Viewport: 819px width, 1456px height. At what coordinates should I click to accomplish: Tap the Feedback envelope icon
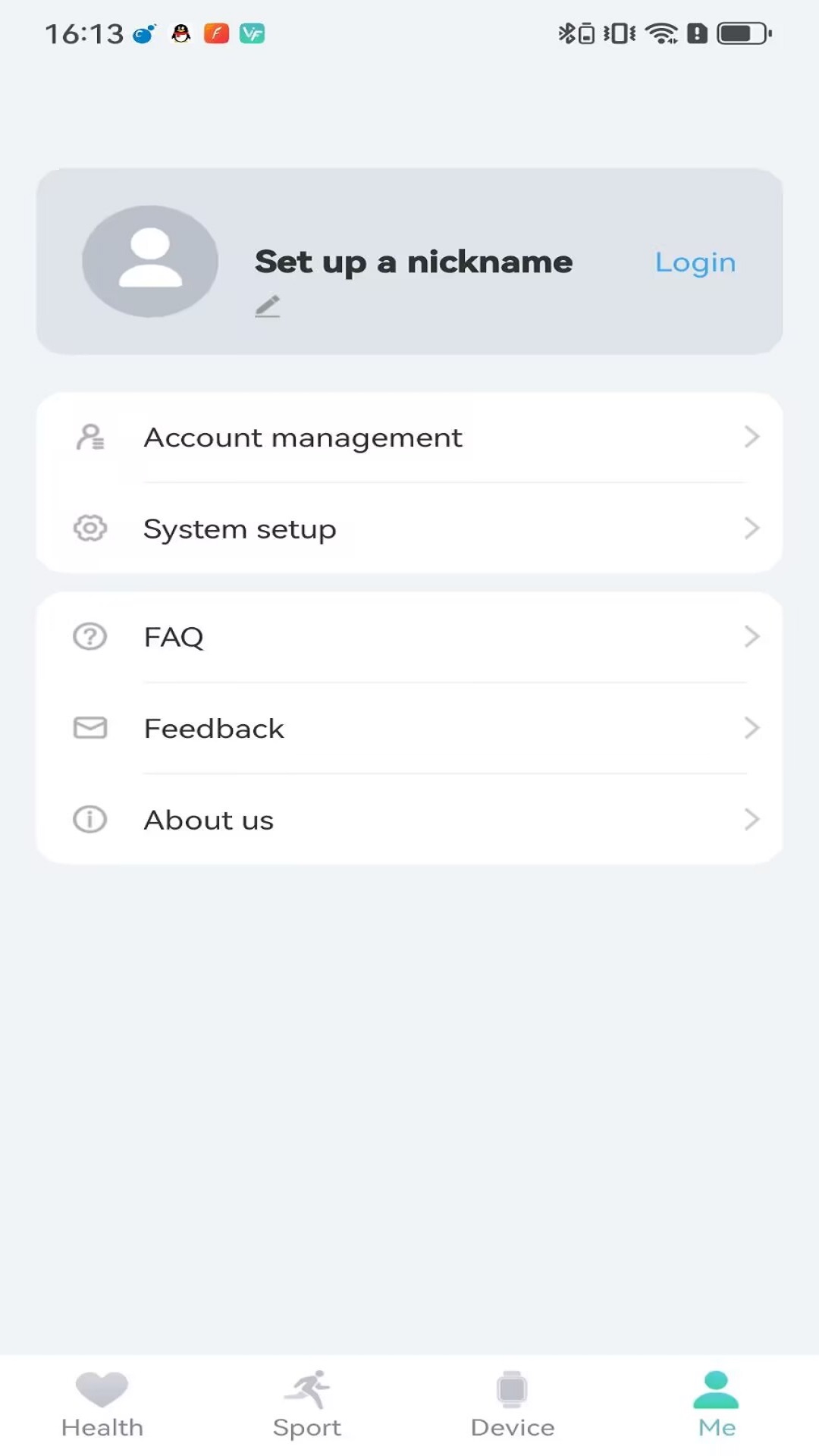90,728
